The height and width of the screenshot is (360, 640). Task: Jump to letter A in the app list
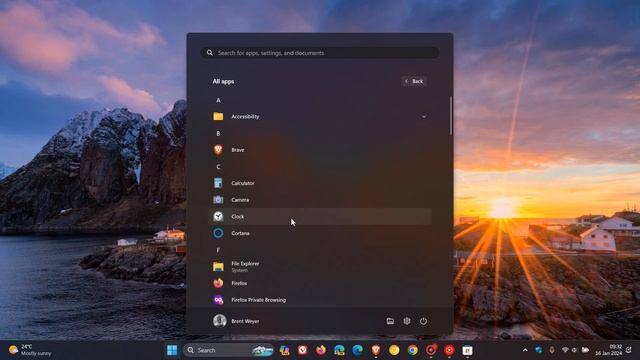(218, 100)
